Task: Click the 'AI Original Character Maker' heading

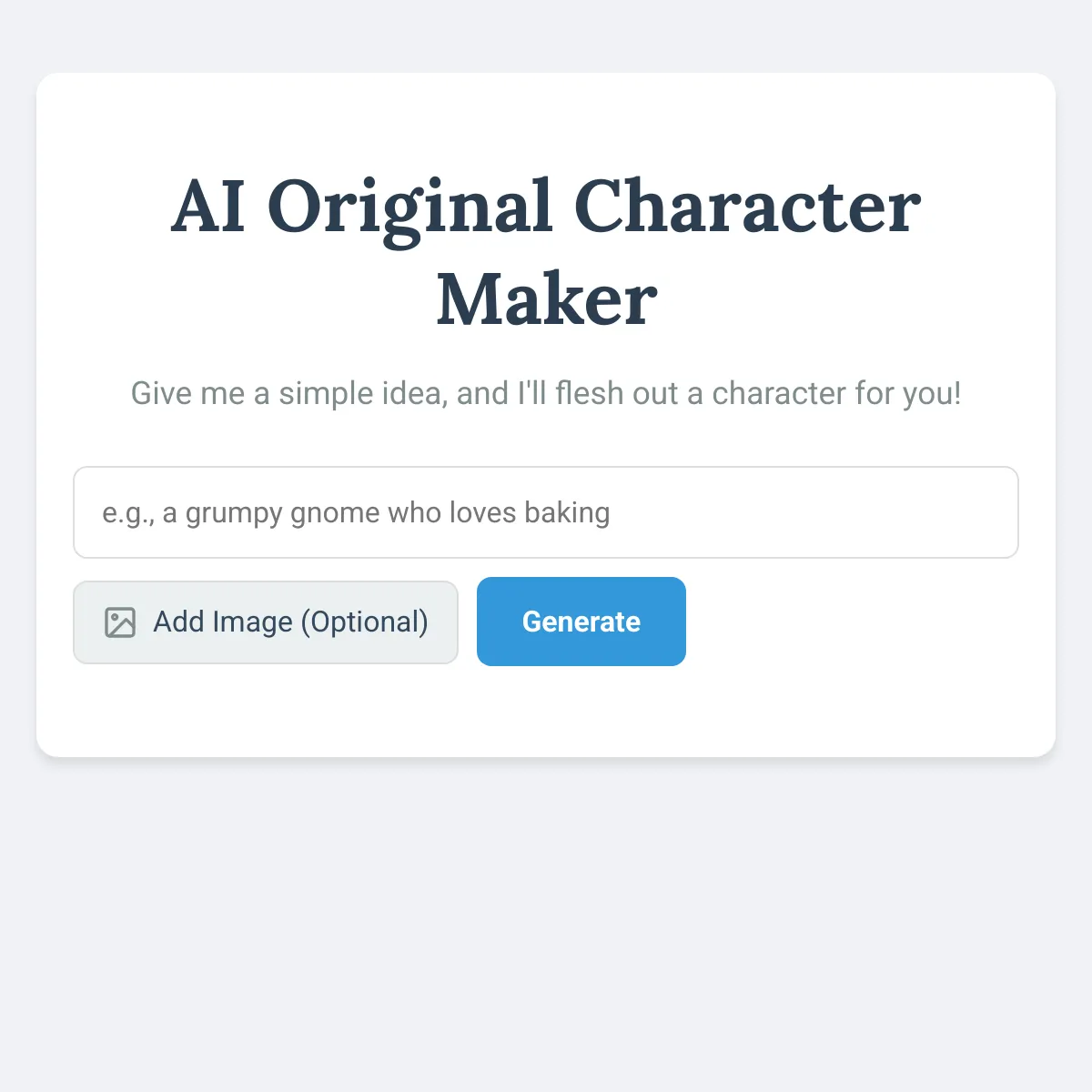Action: point(546,252)
